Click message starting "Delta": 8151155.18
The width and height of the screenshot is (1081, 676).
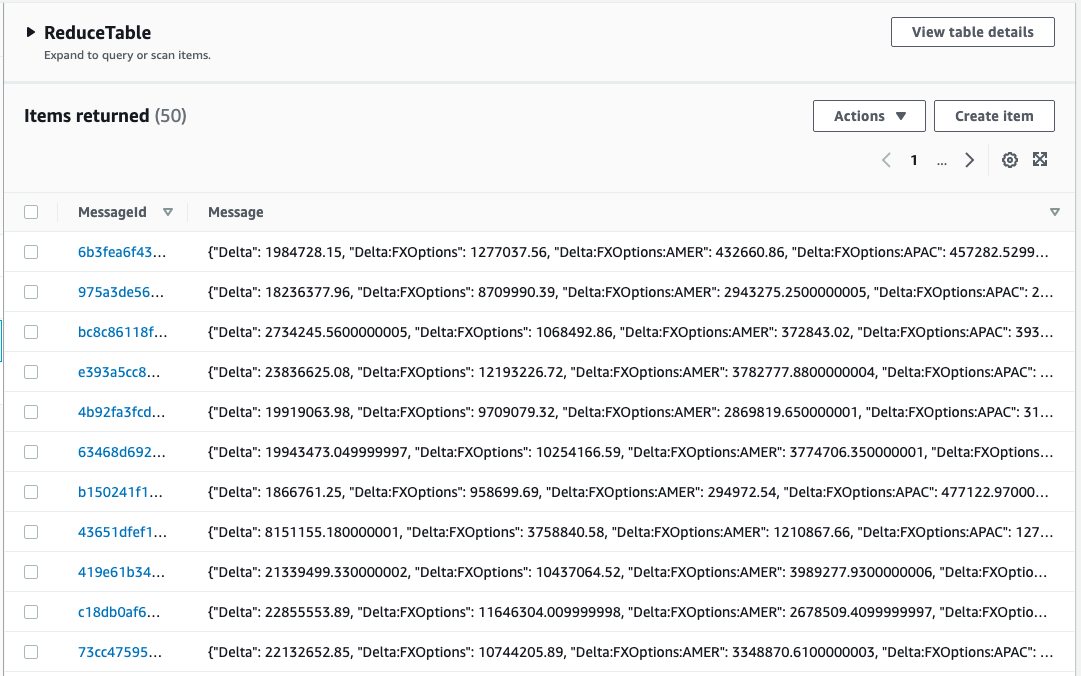630,532
